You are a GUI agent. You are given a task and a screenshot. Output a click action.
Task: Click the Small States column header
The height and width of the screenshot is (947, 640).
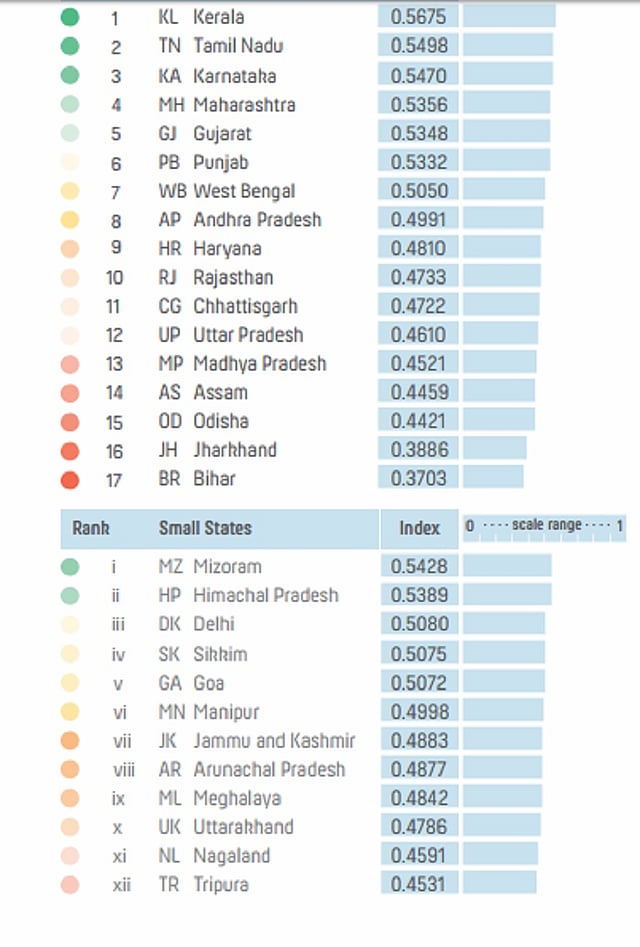pyautogui.click(x=205, y=528)
